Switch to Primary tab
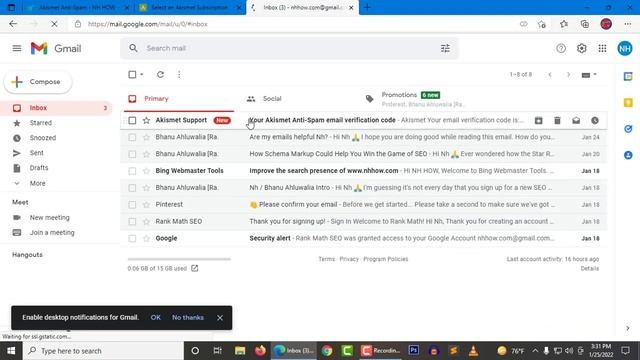 pyautogui.click(x=179, y=99)
